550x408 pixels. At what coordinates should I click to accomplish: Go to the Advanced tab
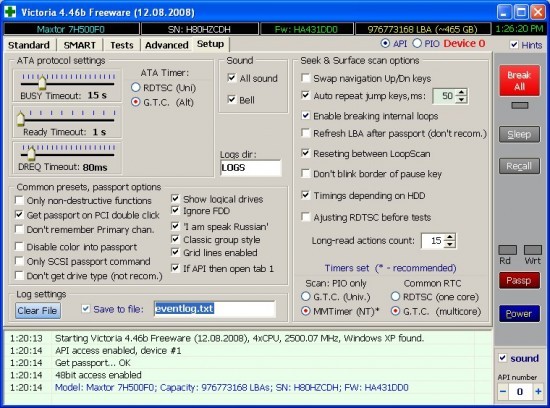pyautogui.click(x=167, y=45)
